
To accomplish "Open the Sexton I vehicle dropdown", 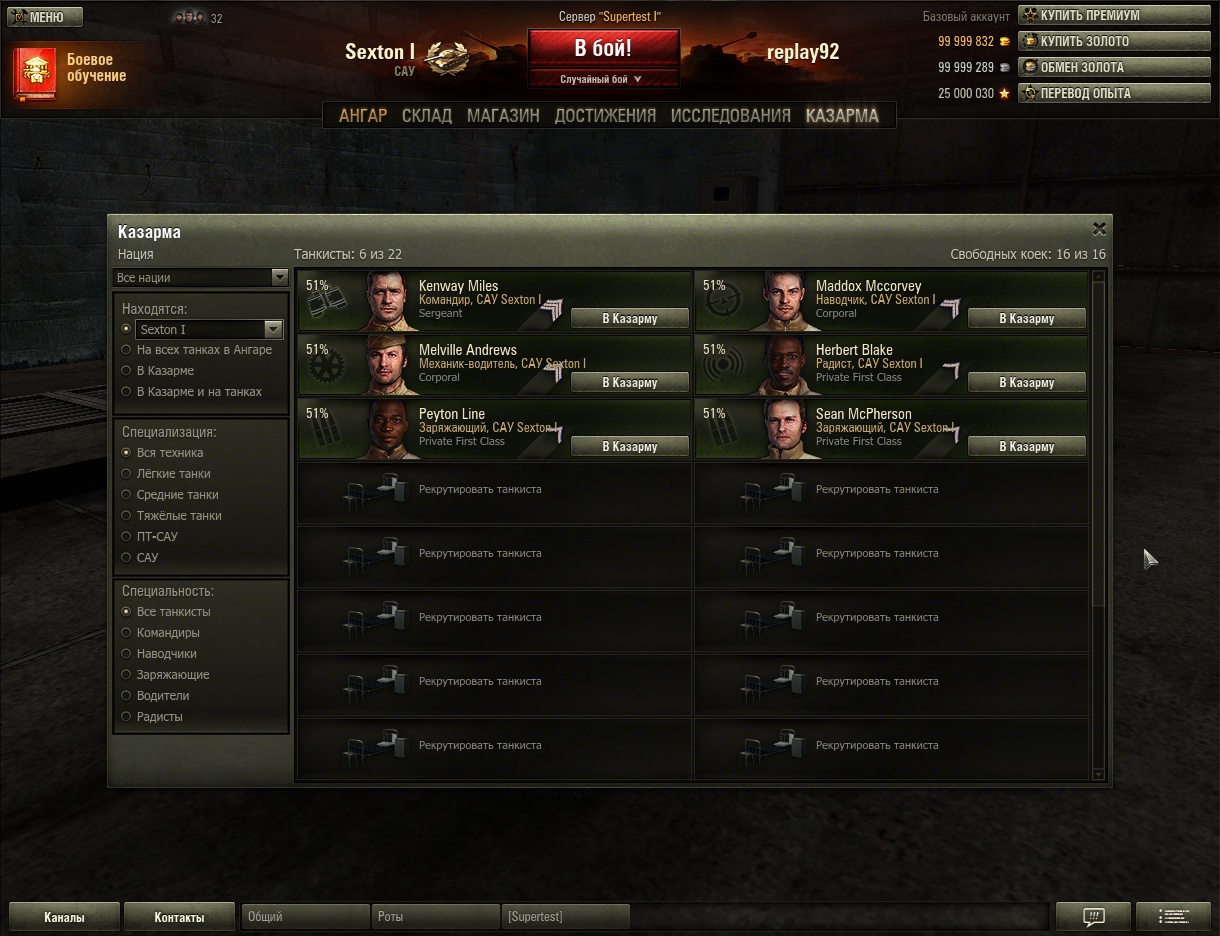I will [x=209, y=329].
